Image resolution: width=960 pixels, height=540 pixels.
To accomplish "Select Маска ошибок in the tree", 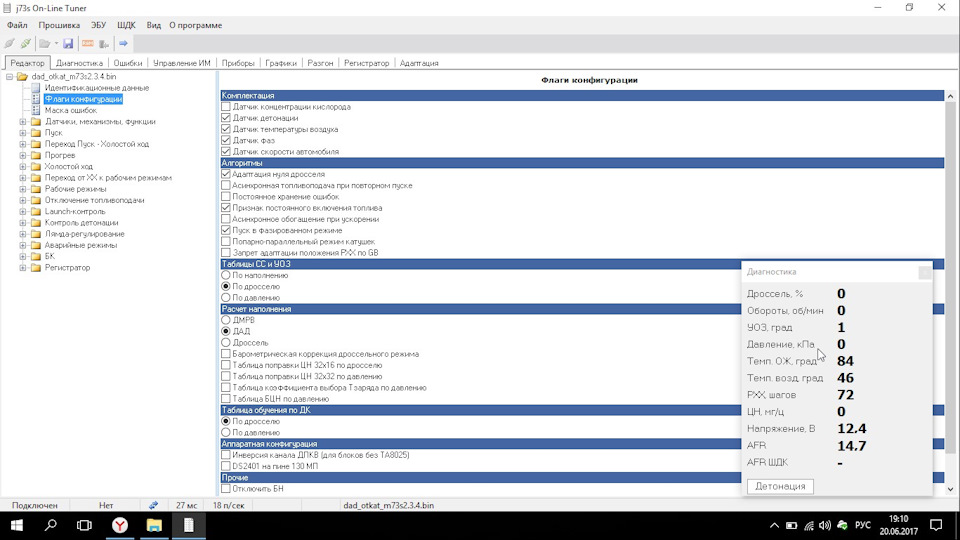I will point(70,110).
